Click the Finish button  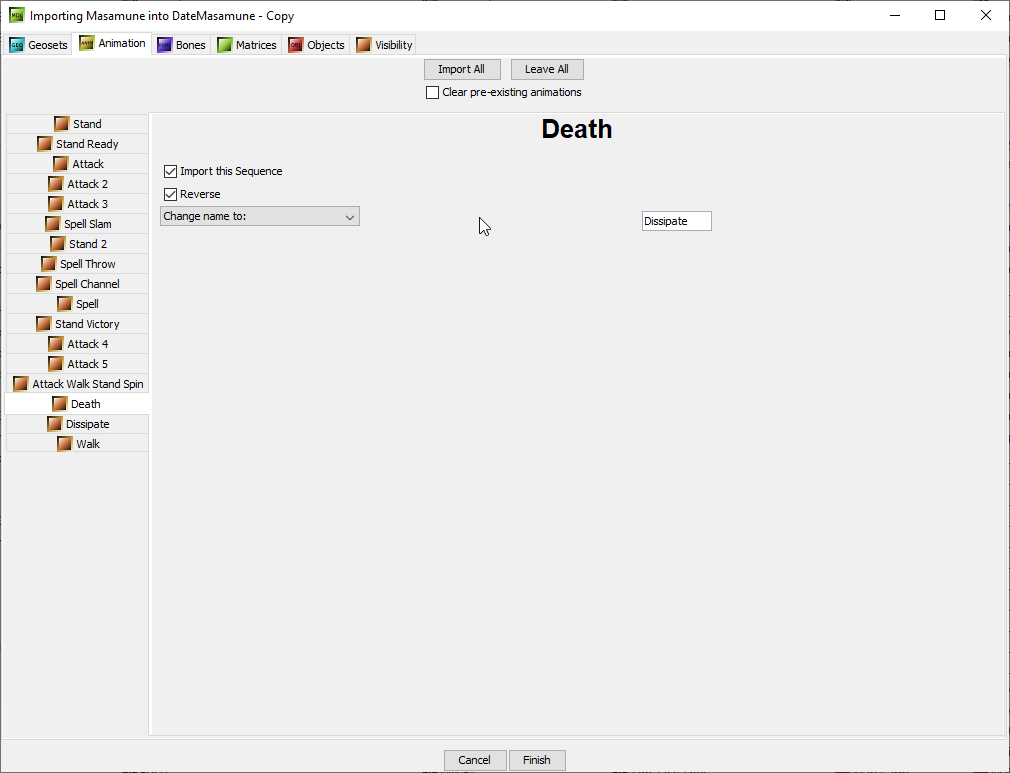[537, 760]
